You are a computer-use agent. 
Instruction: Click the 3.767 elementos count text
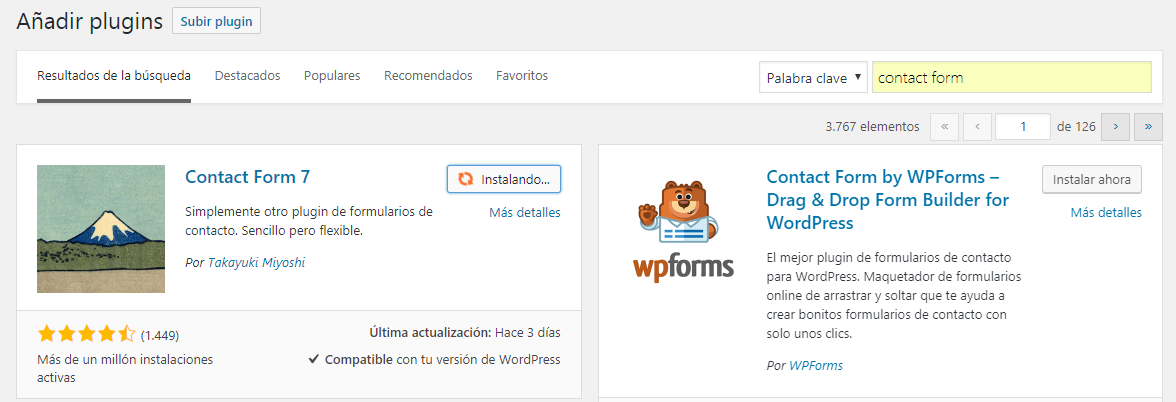click(x=872, y=127)
